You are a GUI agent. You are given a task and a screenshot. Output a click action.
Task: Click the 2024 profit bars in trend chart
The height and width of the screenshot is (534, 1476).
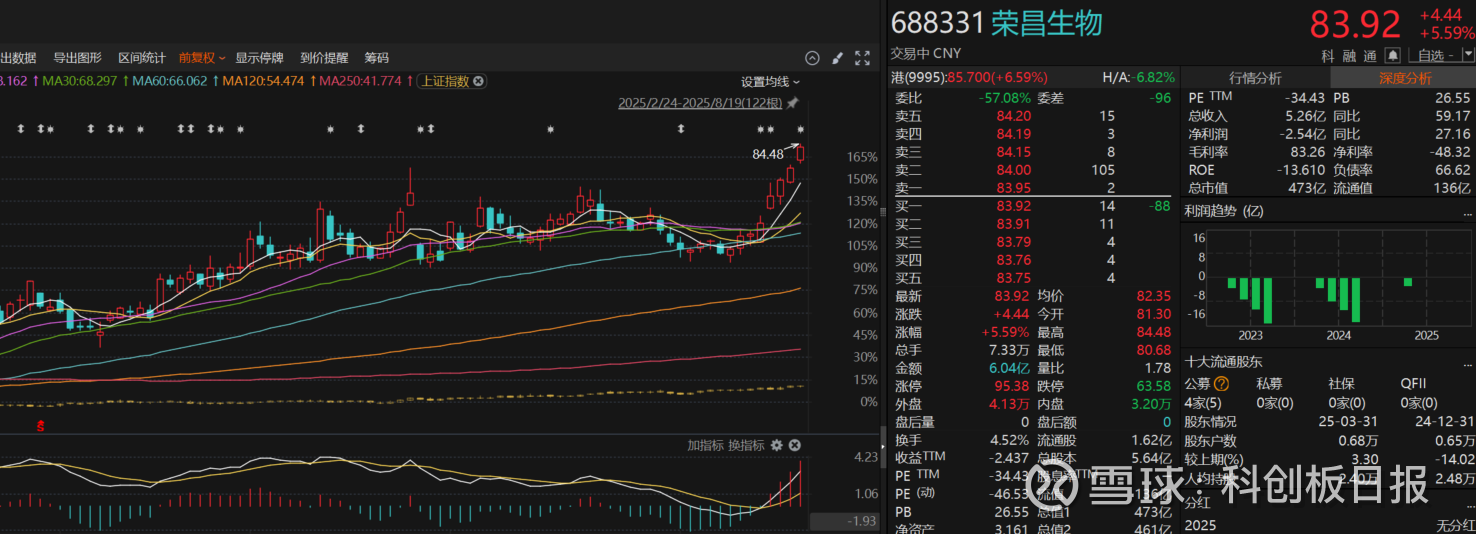(1338, 300)
